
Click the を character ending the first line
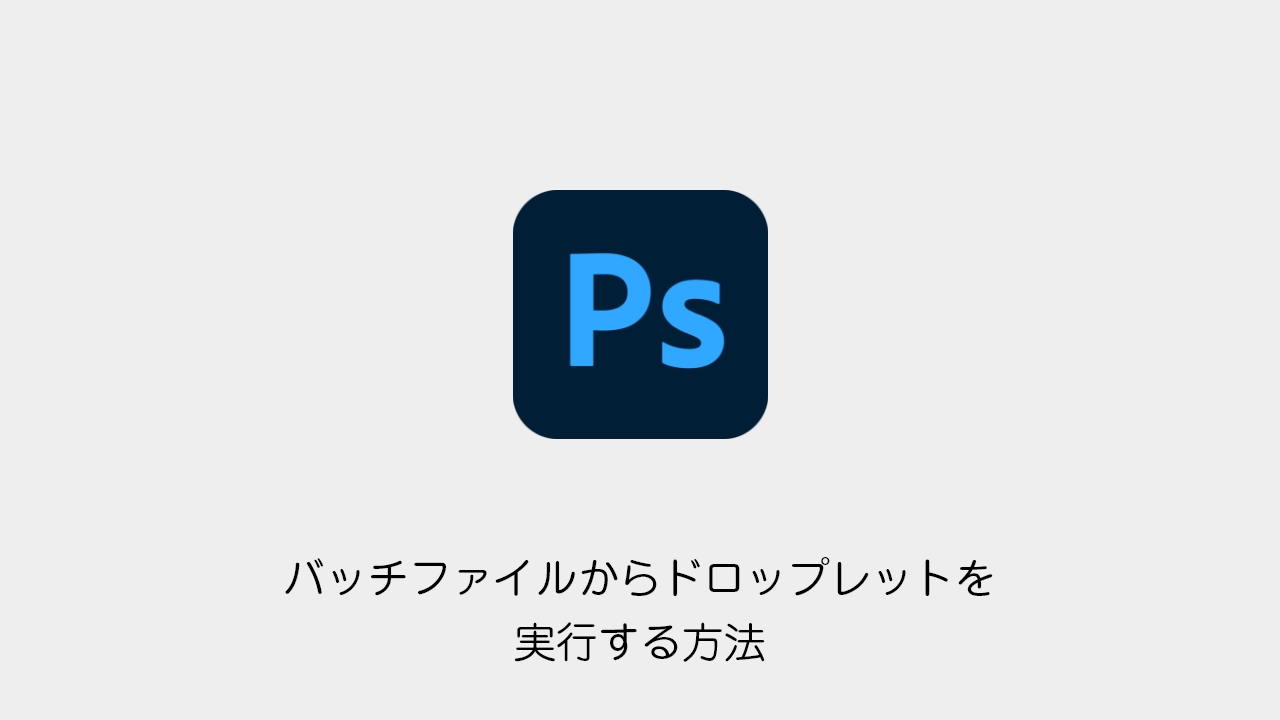point(977,579)
